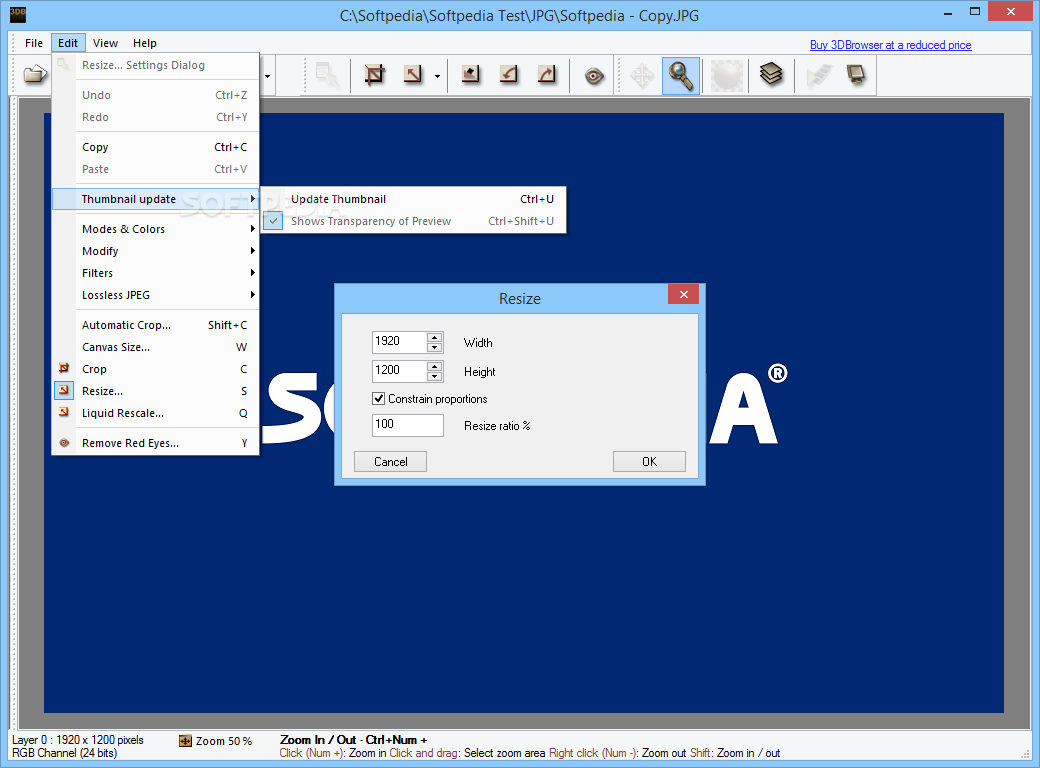Viewport: 1040px width, 768px height.
Task: Choose Copy from Edit menu
Action: tap(155, 147)
